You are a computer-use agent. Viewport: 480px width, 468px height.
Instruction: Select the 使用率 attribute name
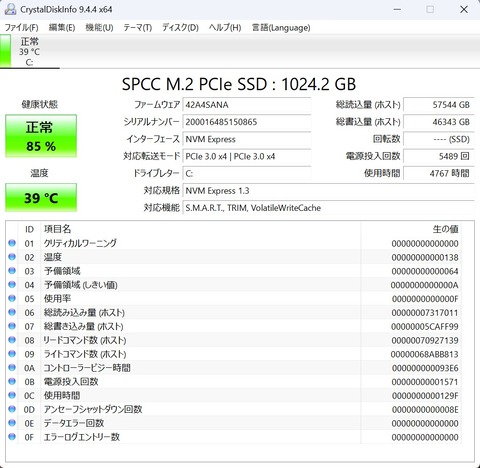57,299
